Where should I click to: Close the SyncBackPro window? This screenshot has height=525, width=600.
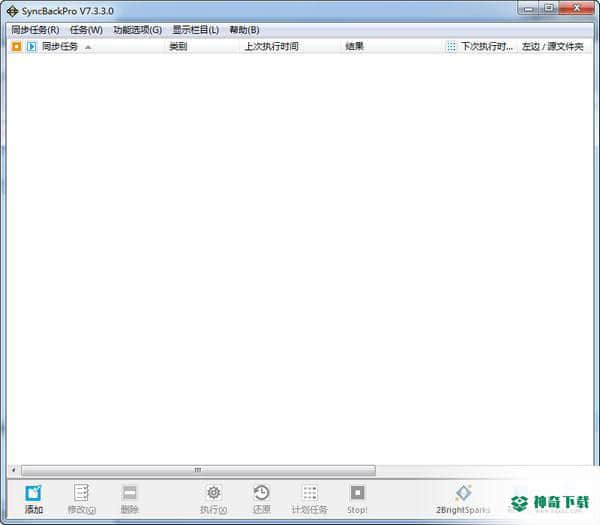pyautogui.click(x=576, y=8)
